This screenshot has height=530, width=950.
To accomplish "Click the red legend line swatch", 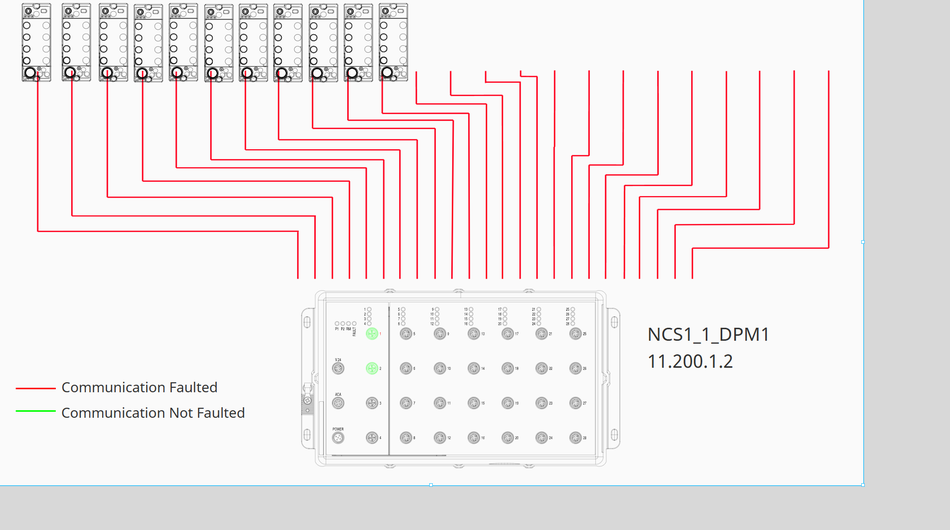I will click(36, 388).
